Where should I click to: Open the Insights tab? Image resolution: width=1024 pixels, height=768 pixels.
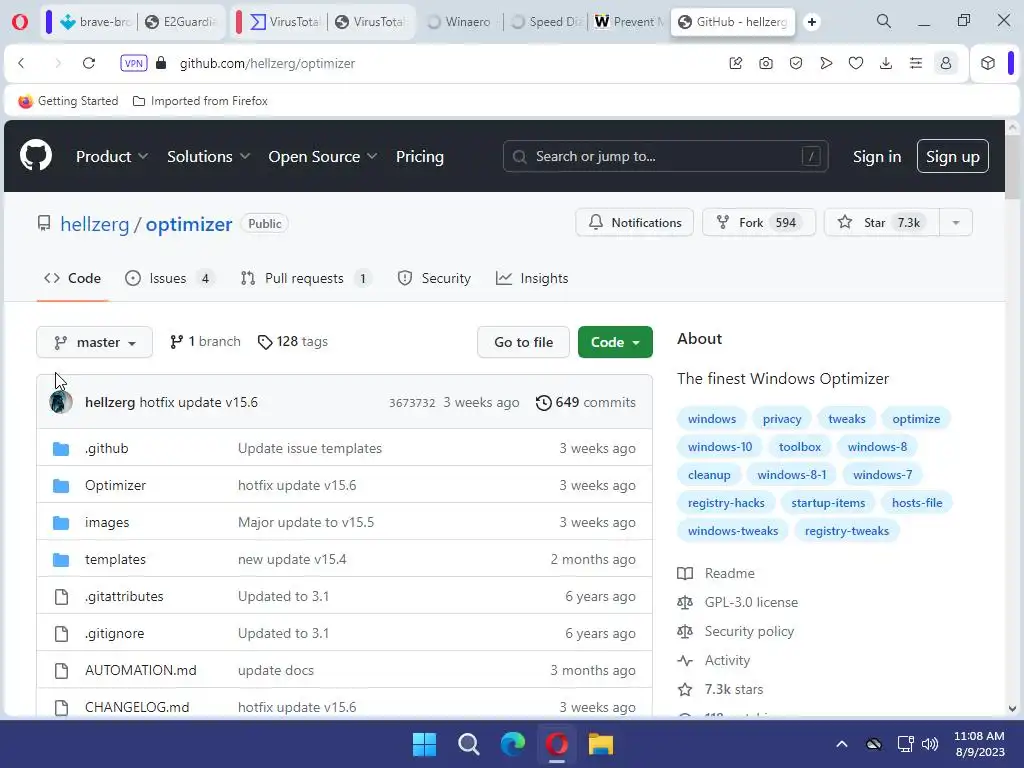[532, 278]
